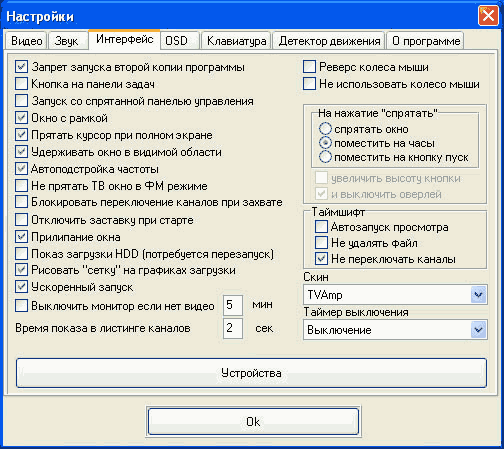Click the Таймшифт group title
504x449 pixels.
point(338,212)
